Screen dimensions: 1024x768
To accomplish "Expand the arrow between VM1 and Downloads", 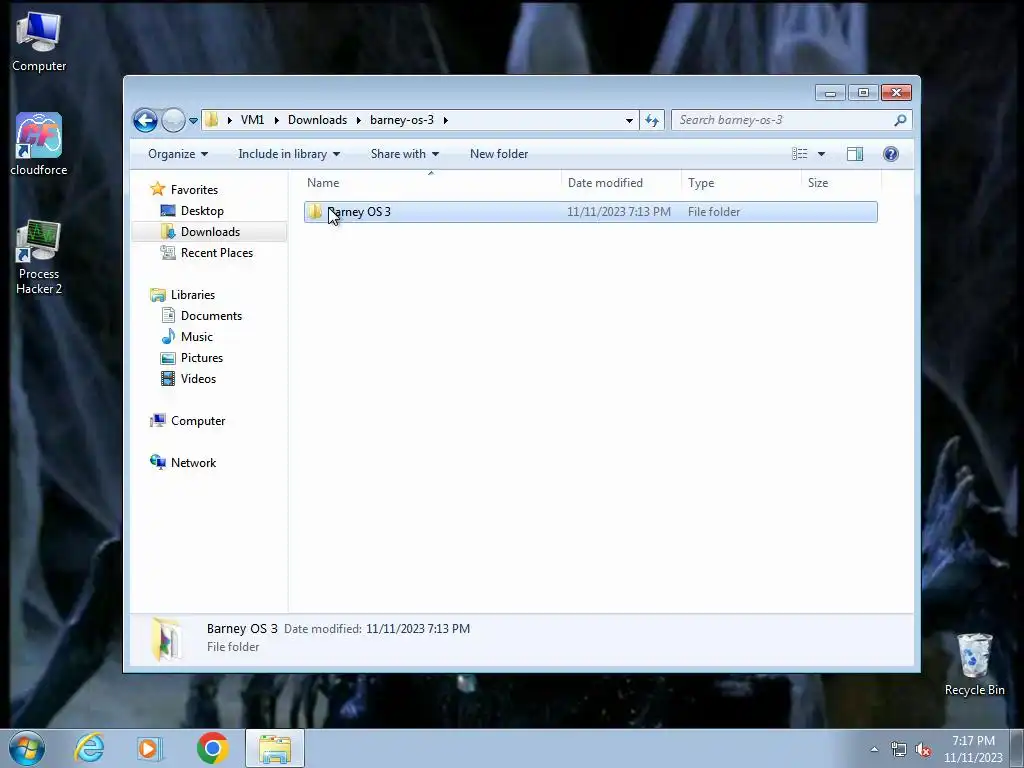I will click(x=276, y=120).
